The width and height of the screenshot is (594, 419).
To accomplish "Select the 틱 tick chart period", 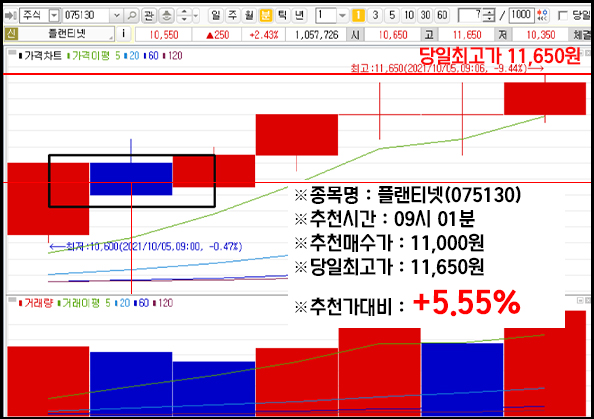I will [283, 16].
